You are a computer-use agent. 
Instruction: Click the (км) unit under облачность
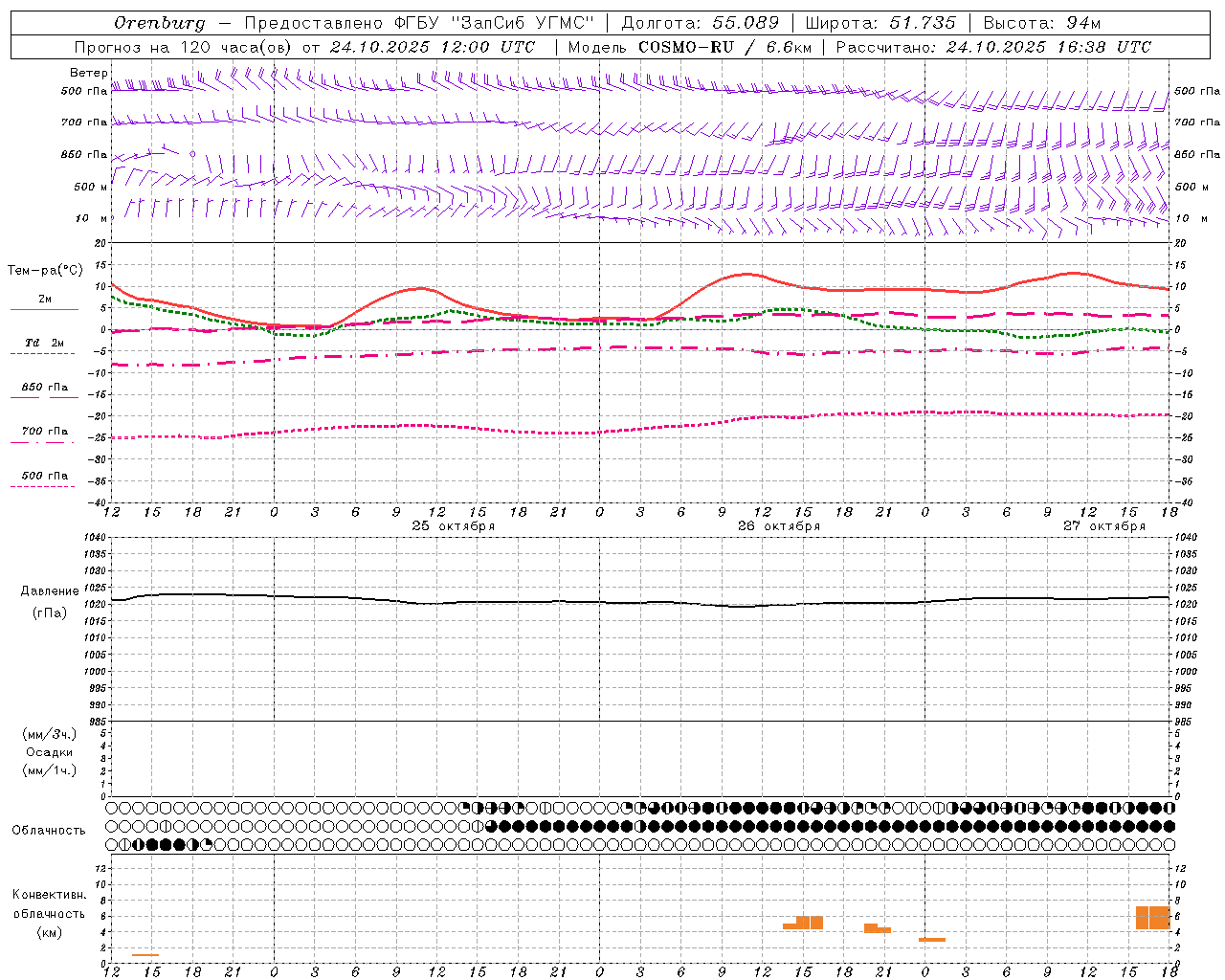click(x=50, y=932)
